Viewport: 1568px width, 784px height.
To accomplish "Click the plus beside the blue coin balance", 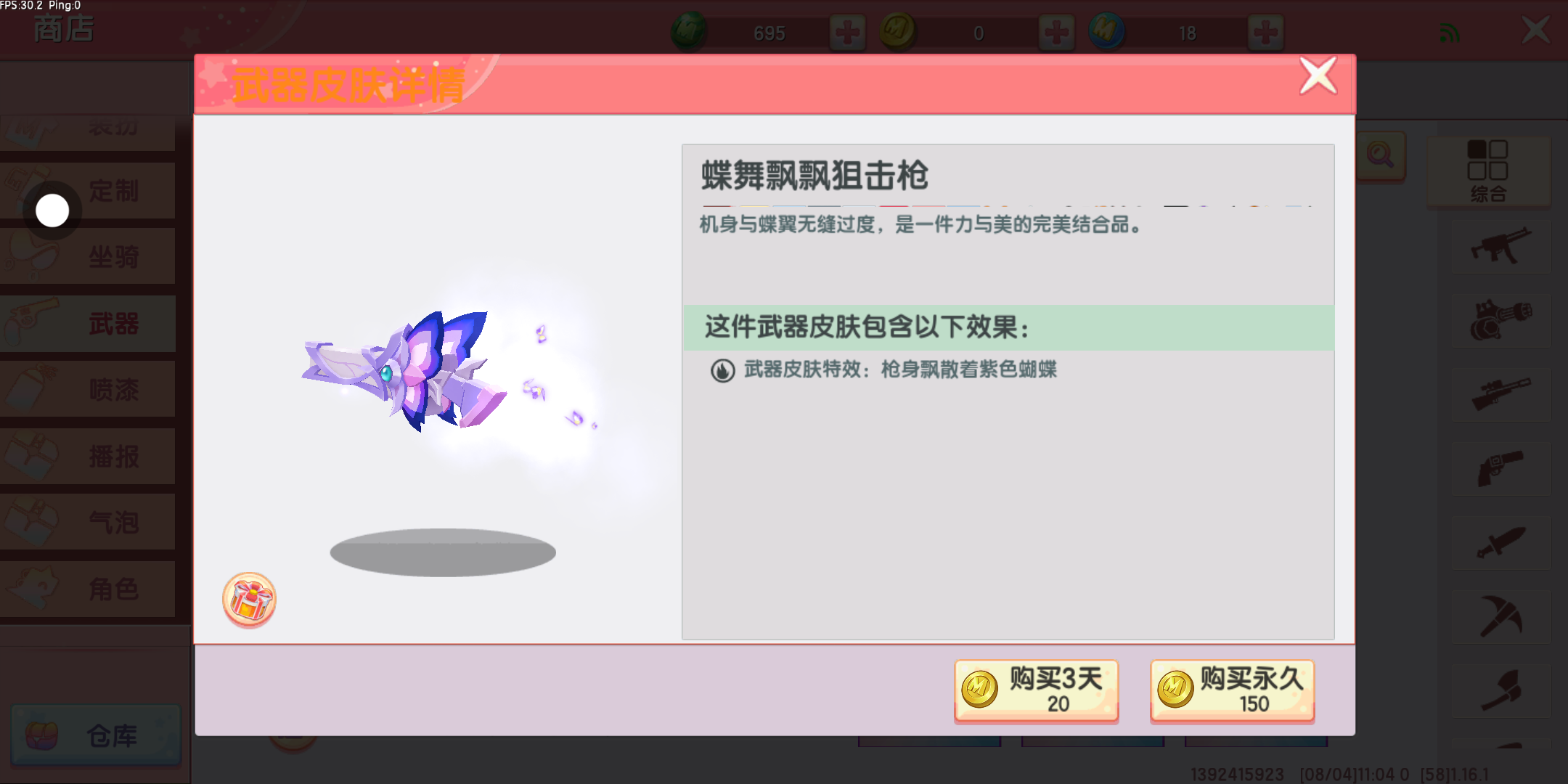I will (1265, 33).
